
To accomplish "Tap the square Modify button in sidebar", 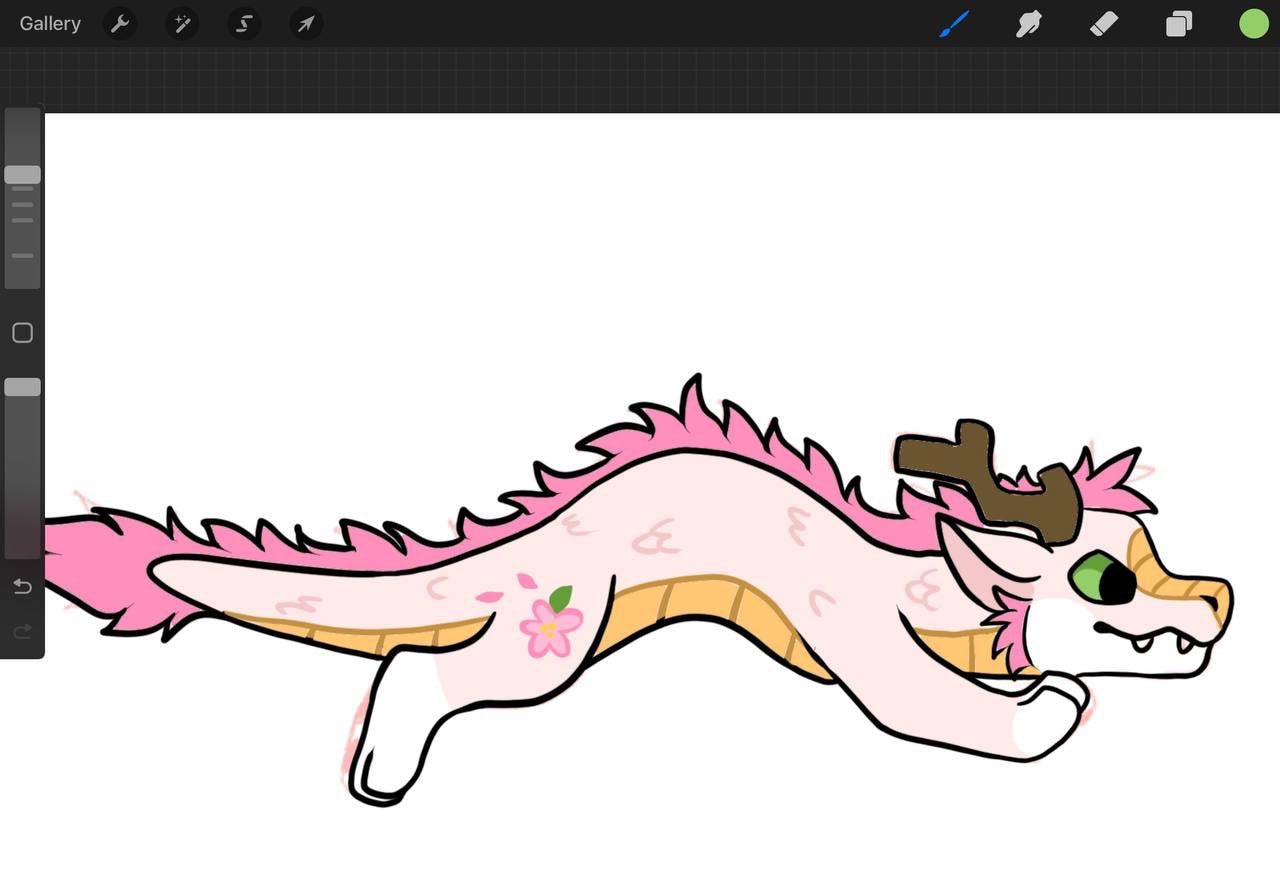I will 22,333.
